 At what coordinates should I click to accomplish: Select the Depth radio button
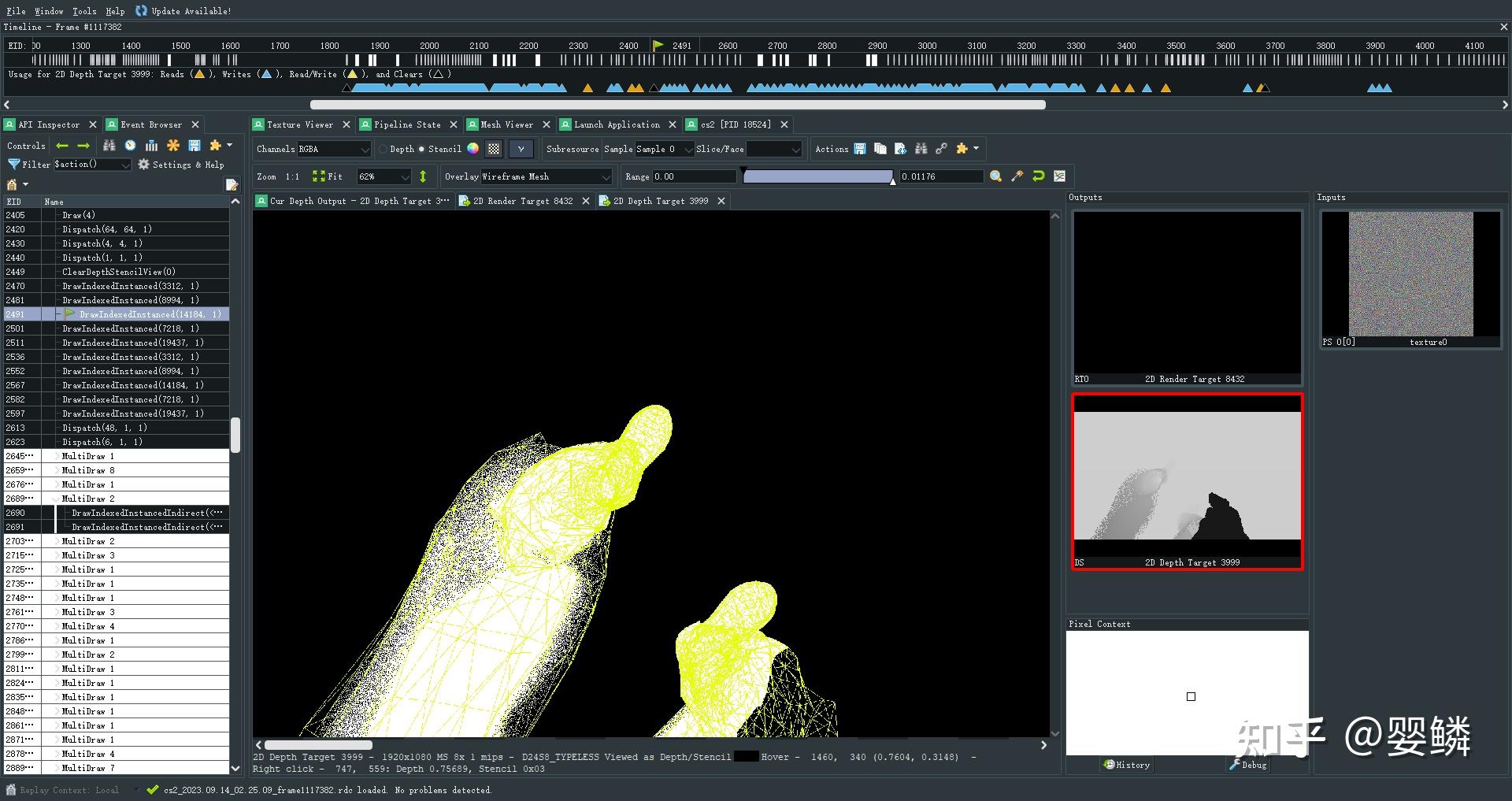pos(384,149)
